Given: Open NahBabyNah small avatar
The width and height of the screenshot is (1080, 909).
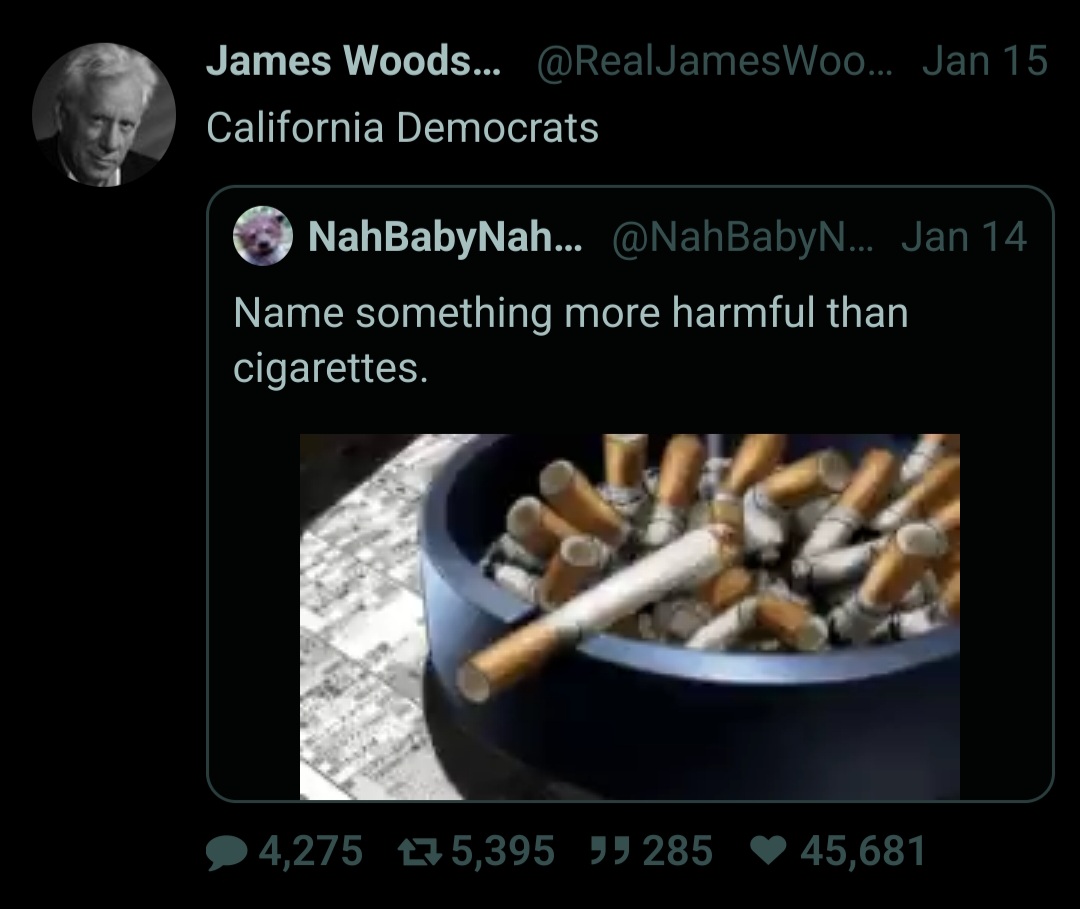Looking at the screenshot, I should tap(262, 236).
